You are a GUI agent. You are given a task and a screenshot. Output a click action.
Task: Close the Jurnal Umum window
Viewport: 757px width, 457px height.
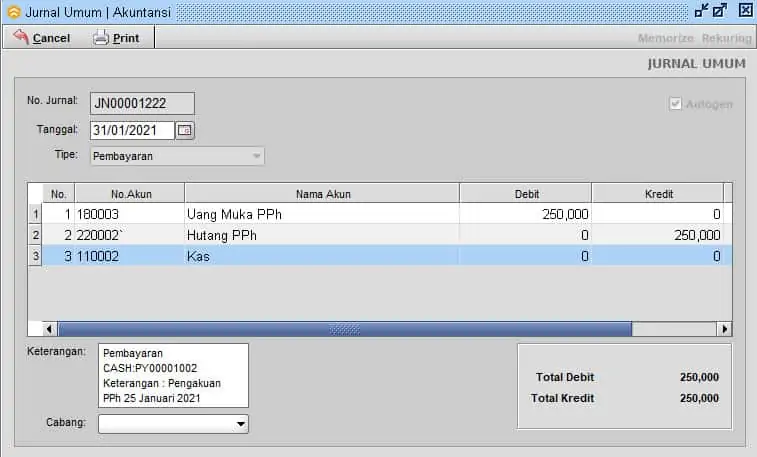pyautogui.click(x=745, y=10)
